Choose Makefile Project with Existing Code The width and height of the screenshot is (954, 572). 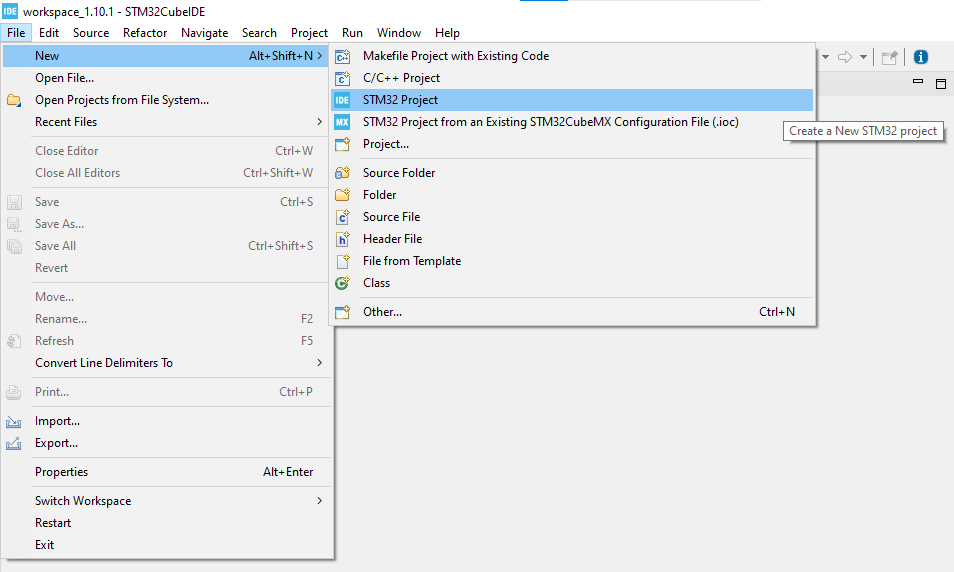point(572,56)
